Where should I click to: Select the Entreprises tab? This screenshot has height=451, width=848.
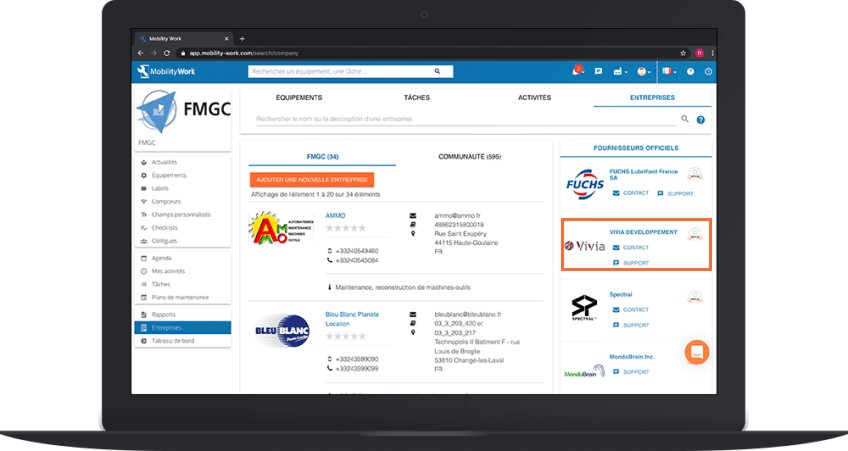pos(652,98)
